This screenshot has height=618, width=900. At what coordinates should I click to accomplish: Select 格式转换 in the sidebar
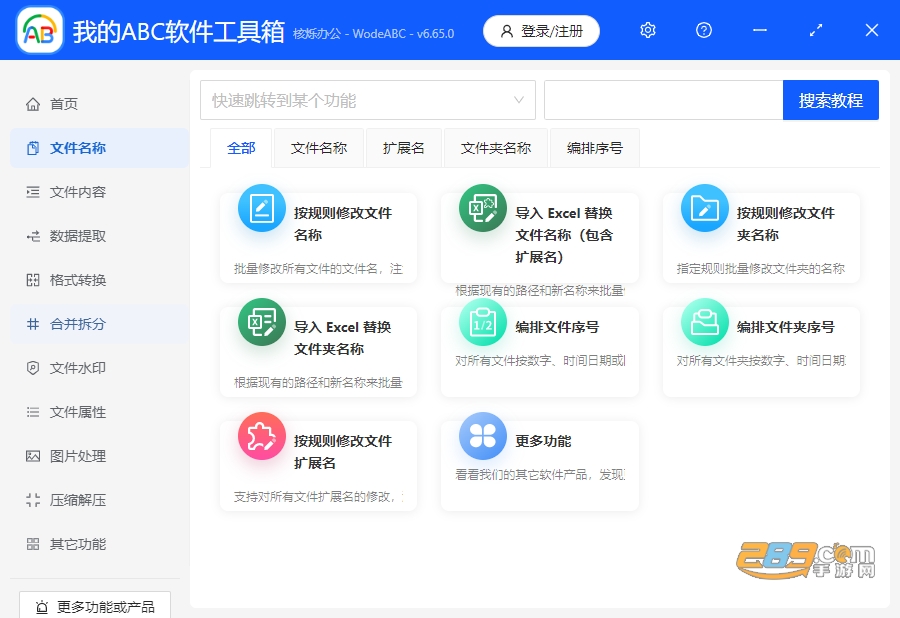[x=99, y=280]
